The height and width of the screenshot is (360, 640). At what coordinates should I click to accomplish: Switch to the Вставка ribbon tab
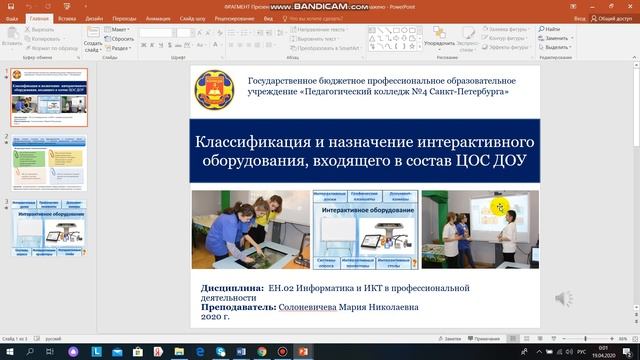coord(67,19)
